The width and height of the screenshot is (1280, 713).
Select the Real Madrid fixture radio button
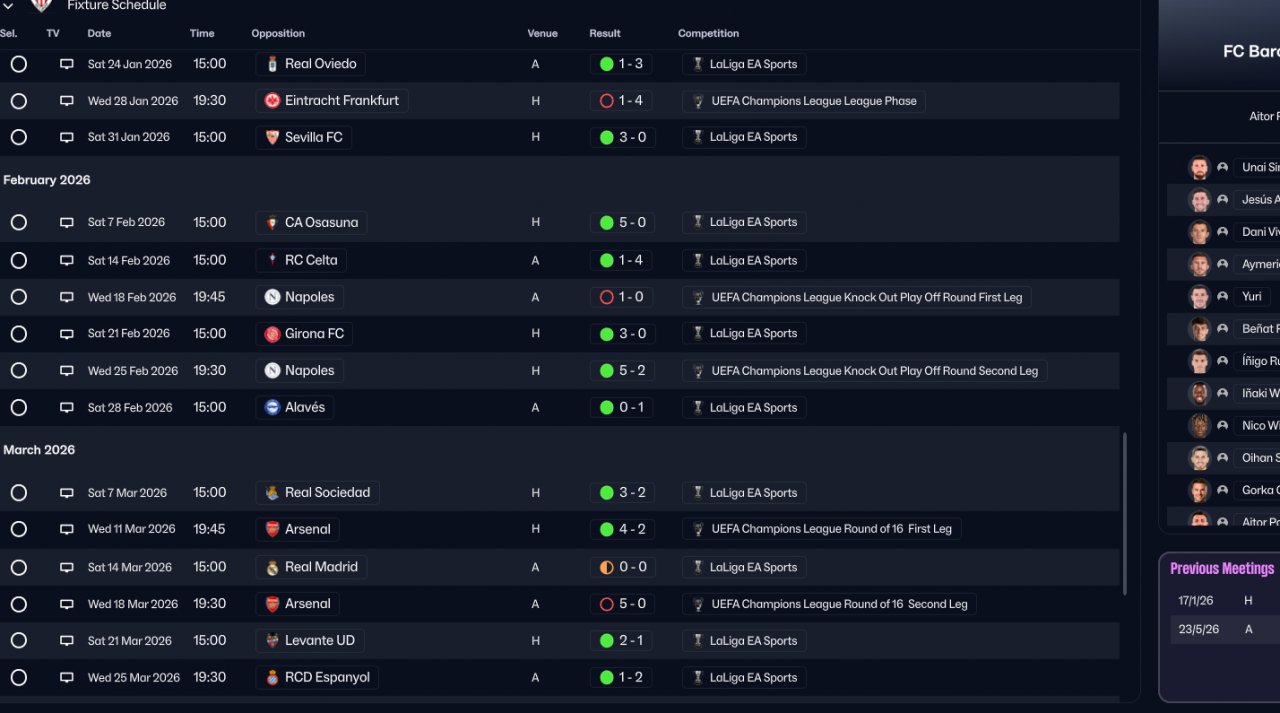[x=18, y=567]
